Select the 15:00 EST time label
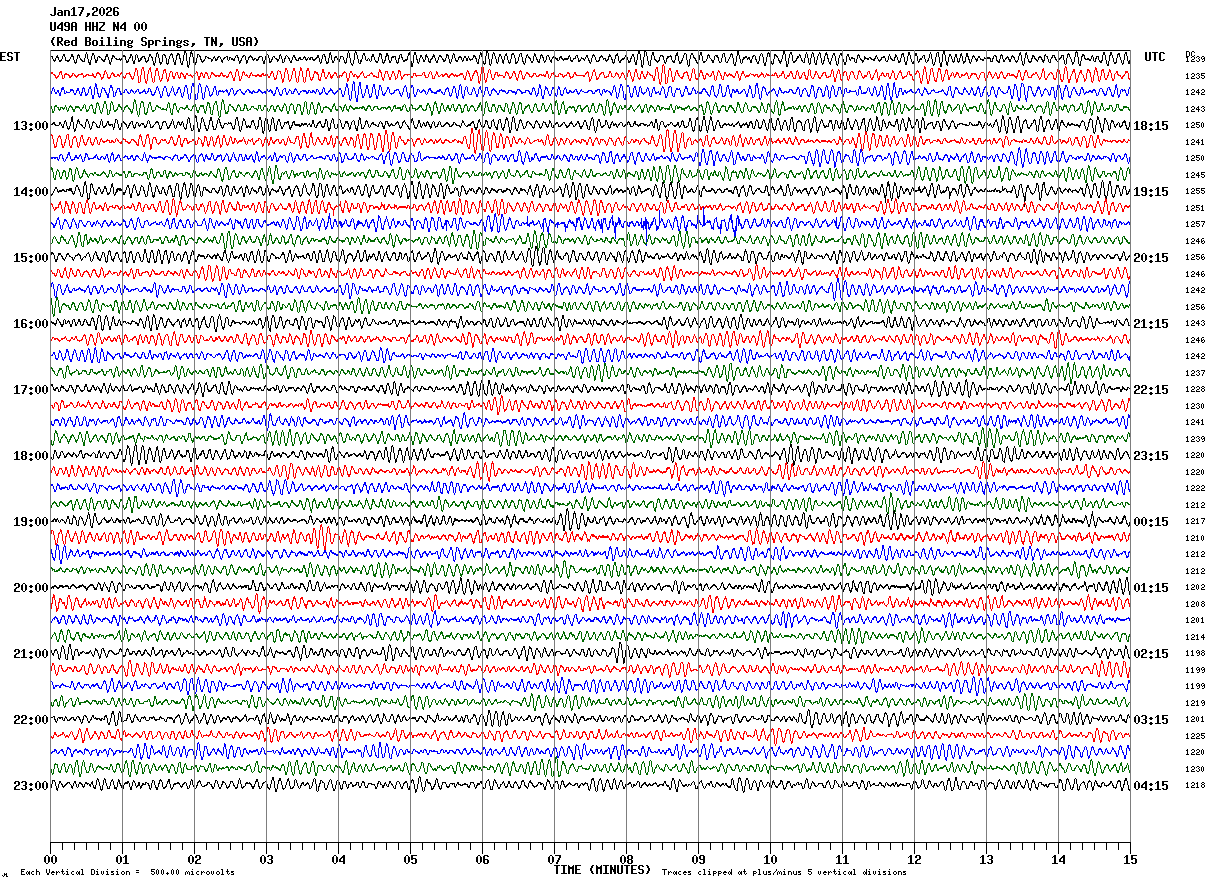The image size is (1210, 886). [x=30, y=258]
